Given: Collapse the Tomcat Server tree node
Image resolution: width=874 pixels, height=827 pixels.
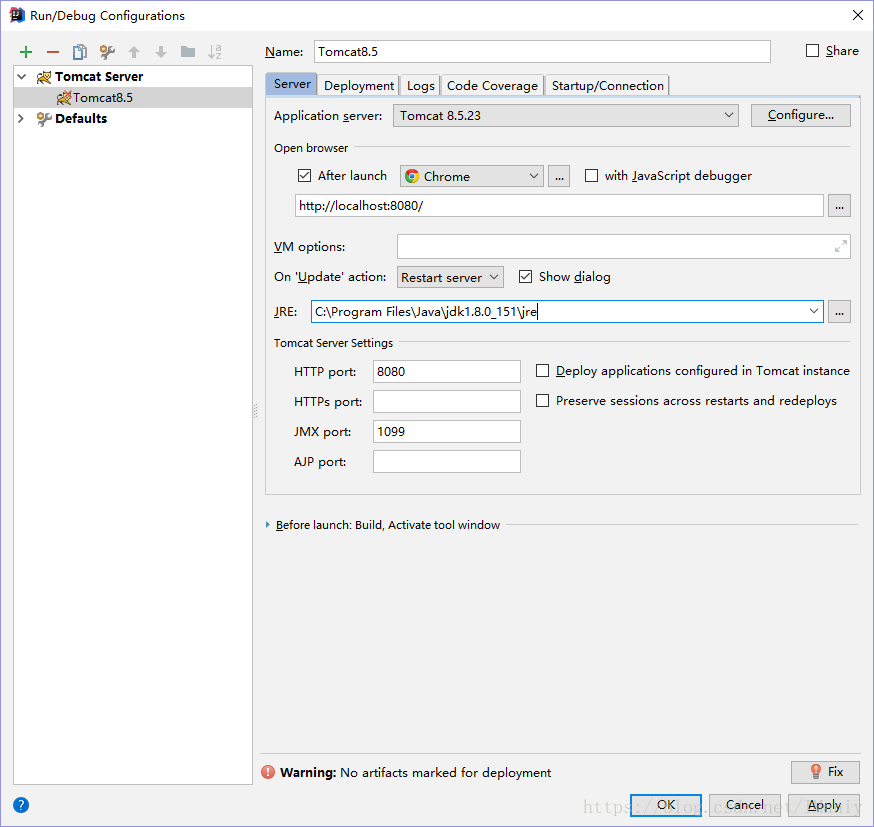Looking at the screenshot, I should pos(22,76).
